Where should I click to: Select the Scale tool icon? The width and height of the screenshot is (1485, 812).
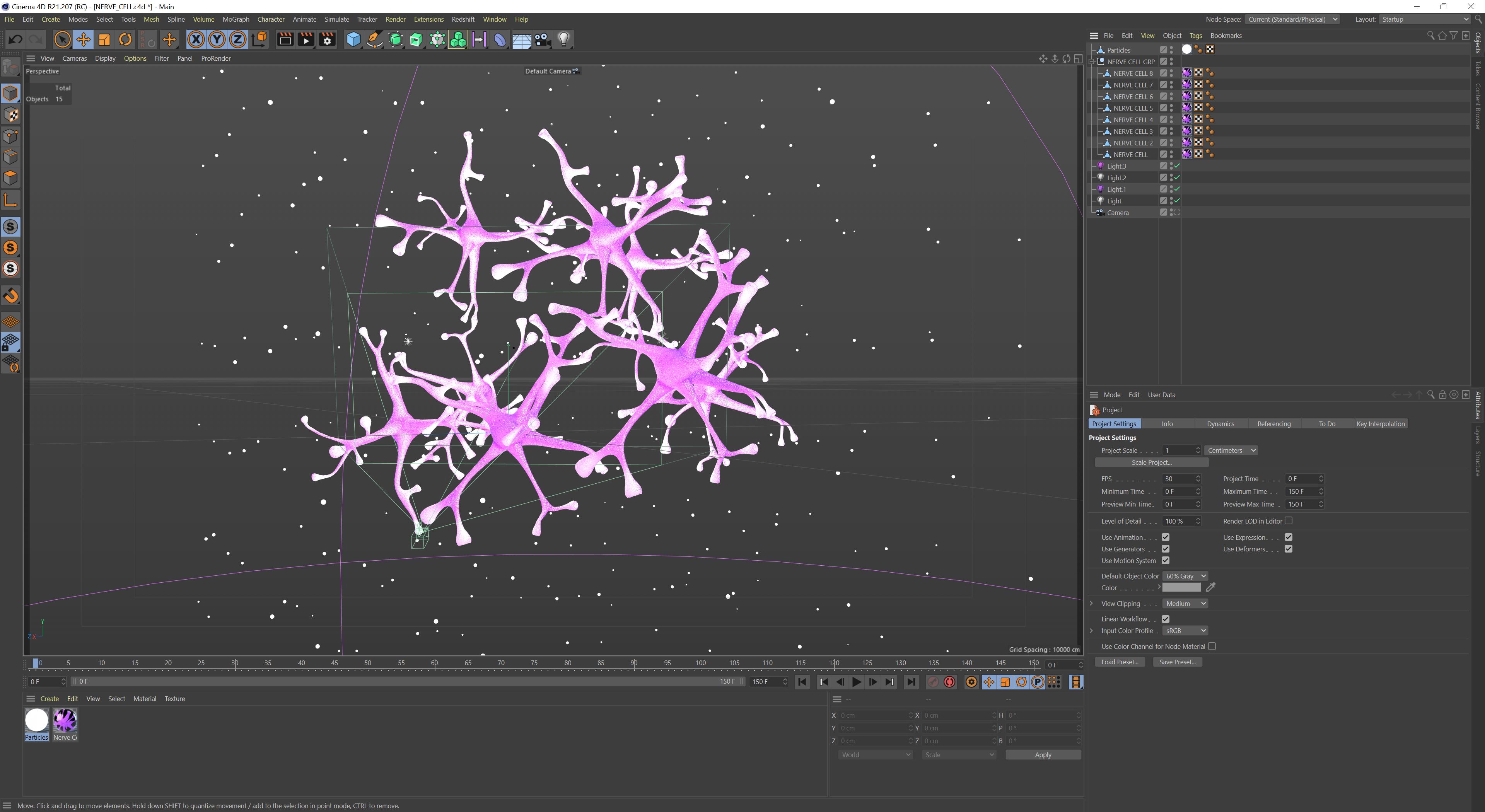click(x=104, y=39)
